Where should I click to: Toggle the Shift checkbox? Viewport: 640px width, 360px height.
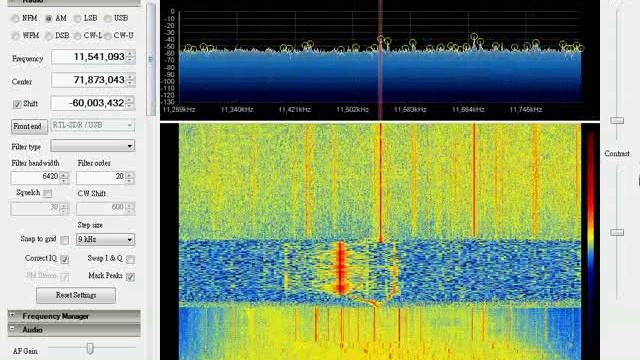pos(17,104)
